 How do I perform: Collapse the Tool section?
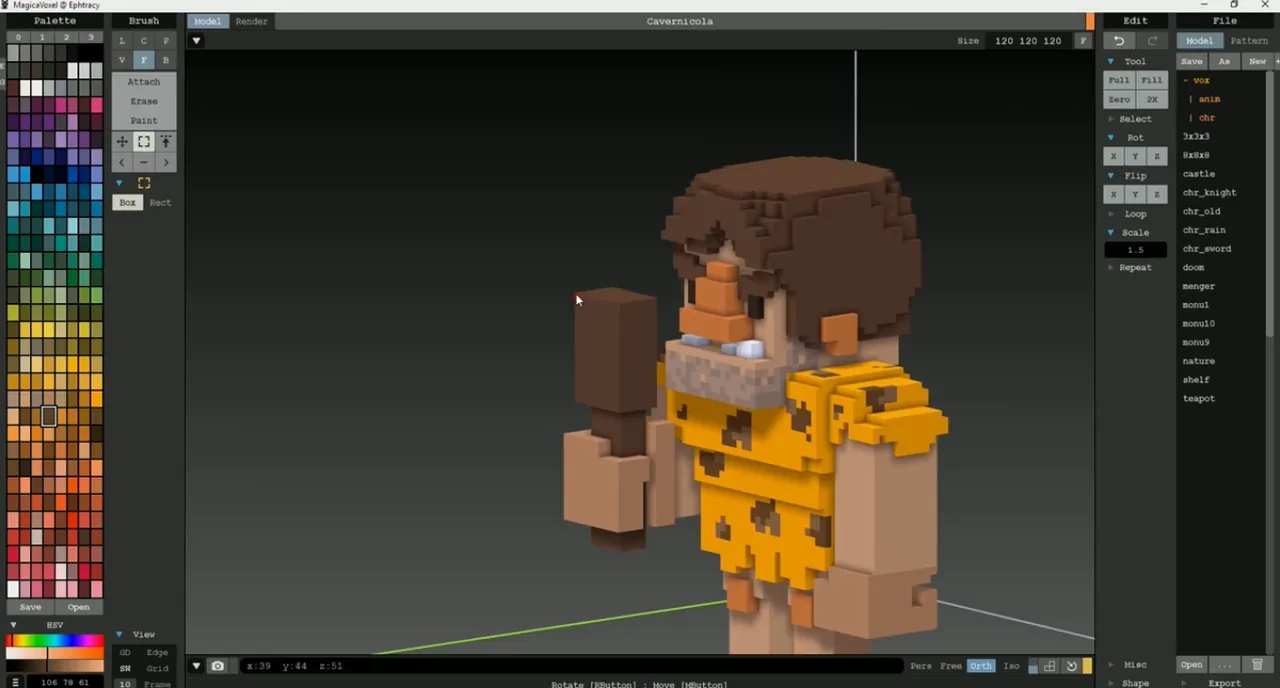click(x=1110, y=61)
